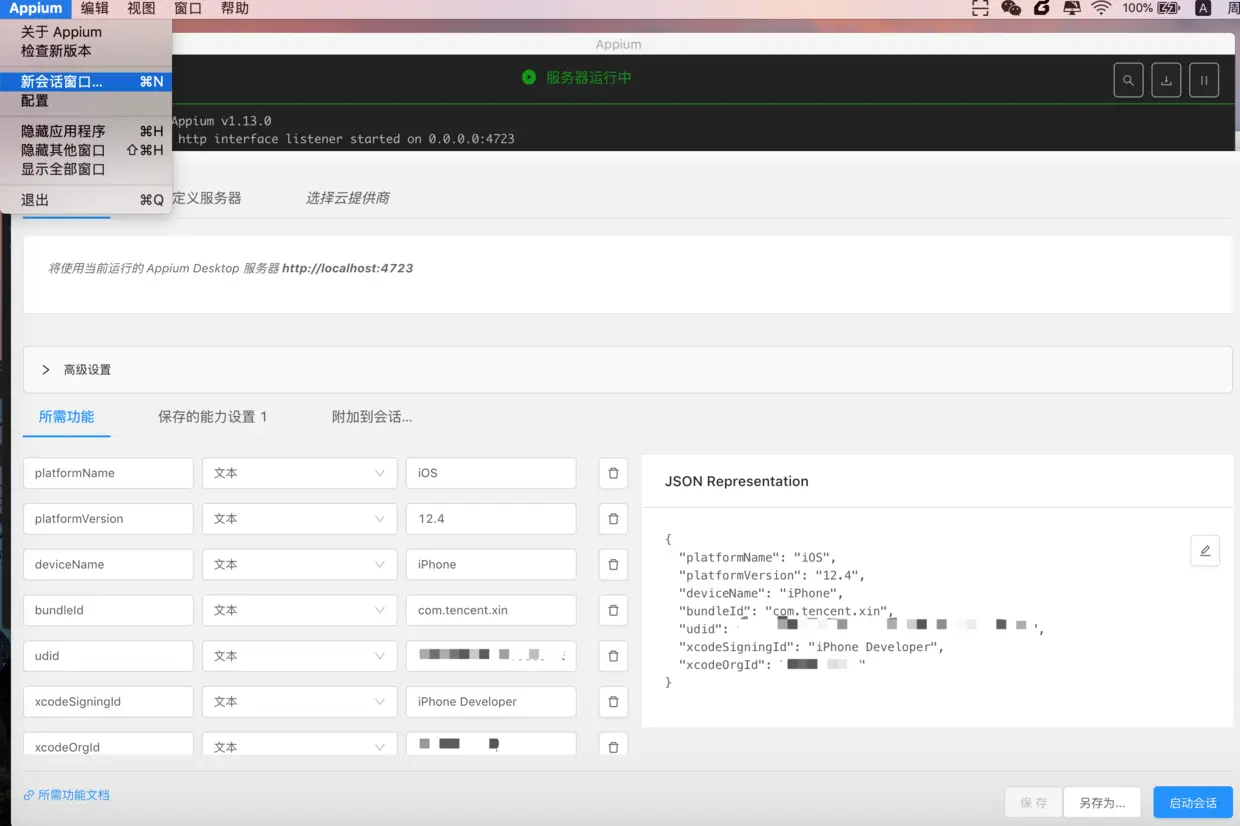Viewport: 1240px width, 826px height.
Task: Delete the platformVersion capability row
Action: point(613,519)
